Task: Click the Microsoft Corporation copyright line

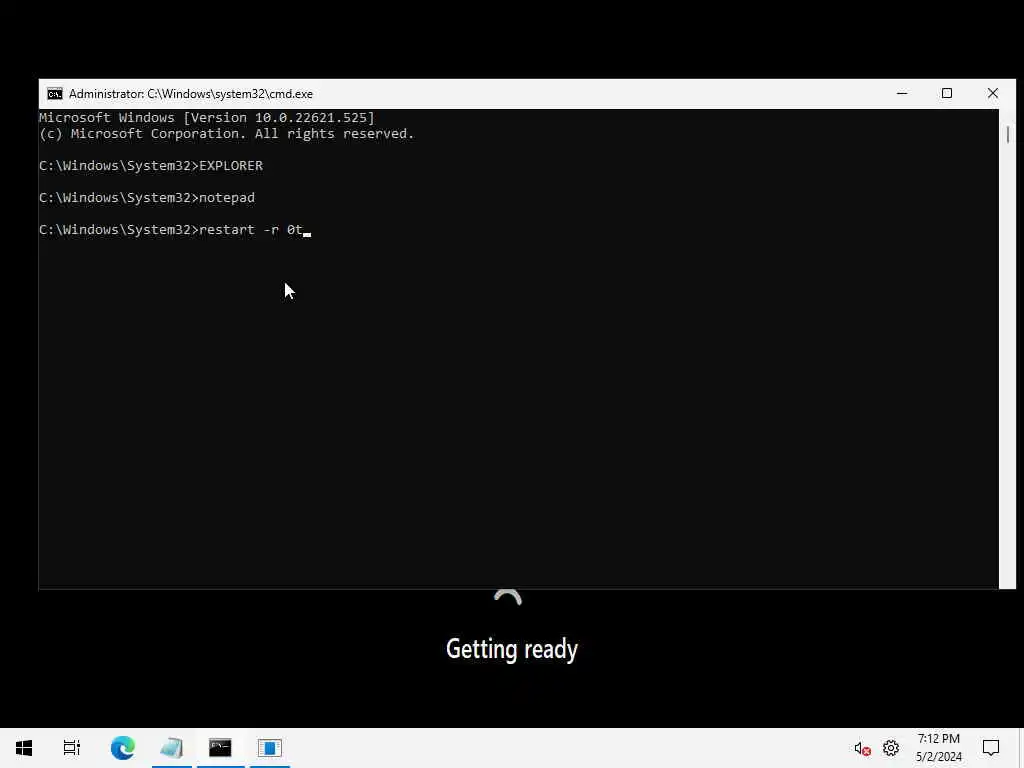Action: 227,134
